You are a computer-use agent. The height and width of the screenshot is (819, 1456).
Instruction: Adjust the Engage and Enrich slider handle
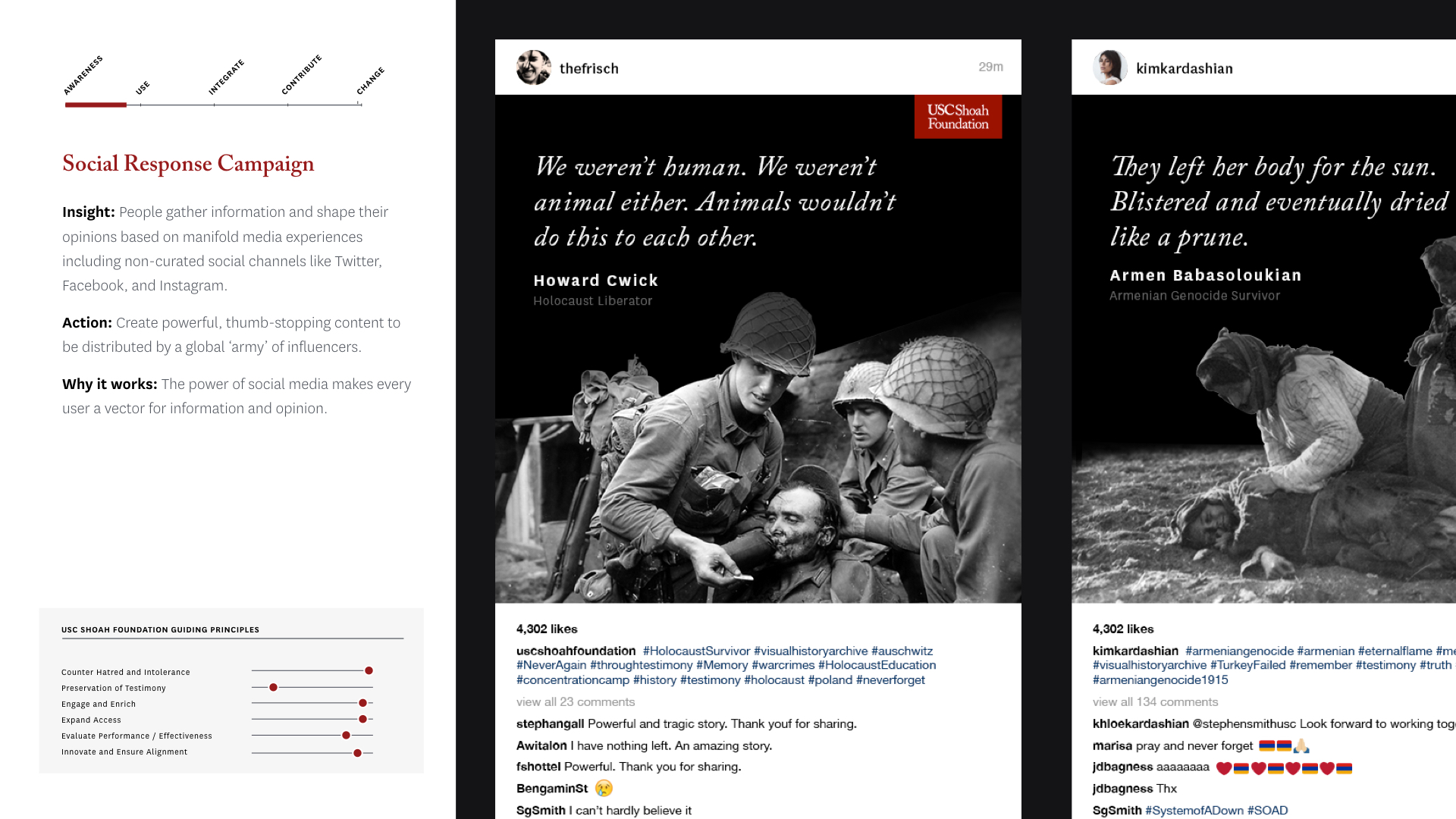362,704
